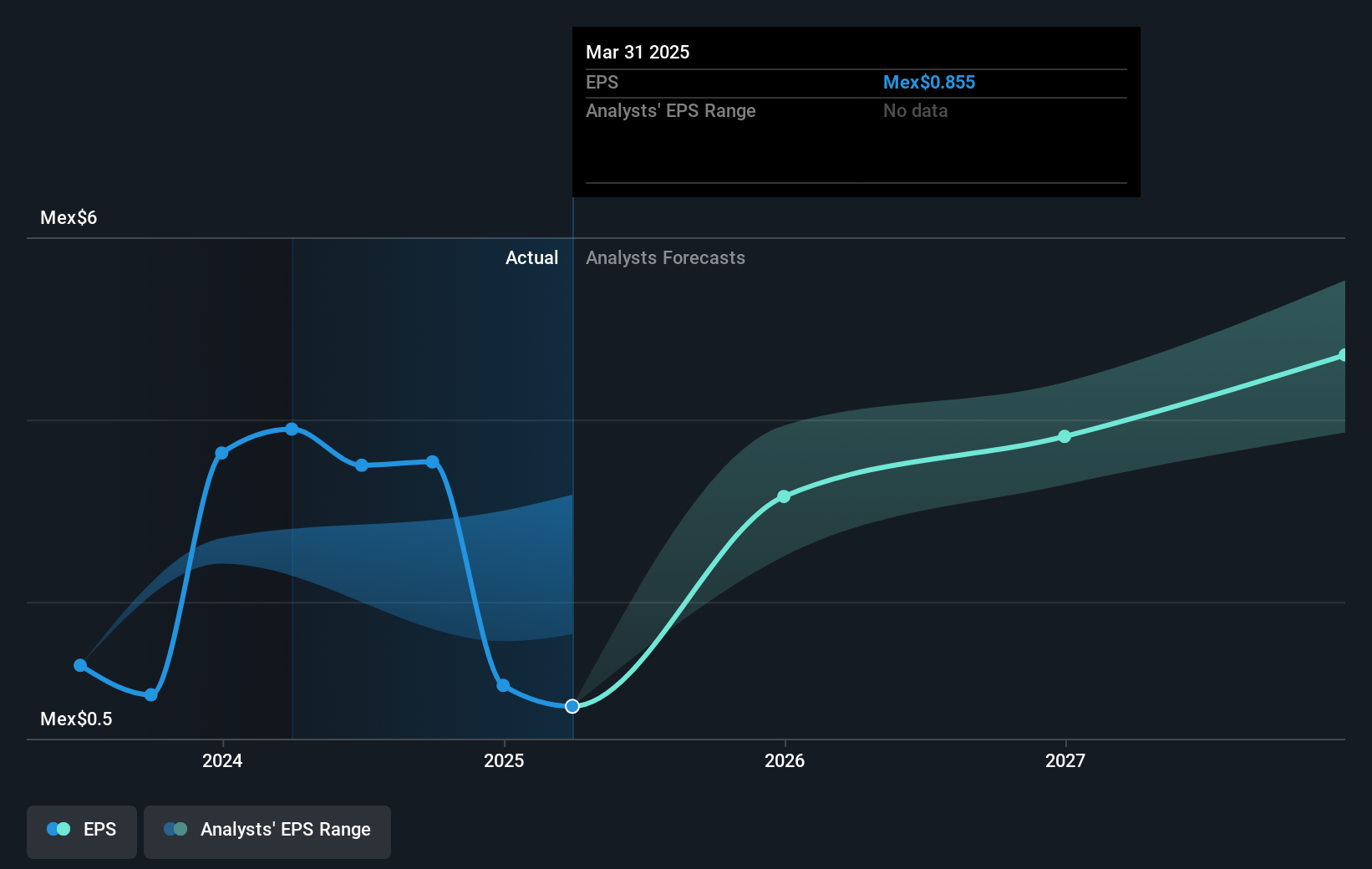Click the Mex$0.5 y-axis label

pyautogui.click(x=76, y=719)
